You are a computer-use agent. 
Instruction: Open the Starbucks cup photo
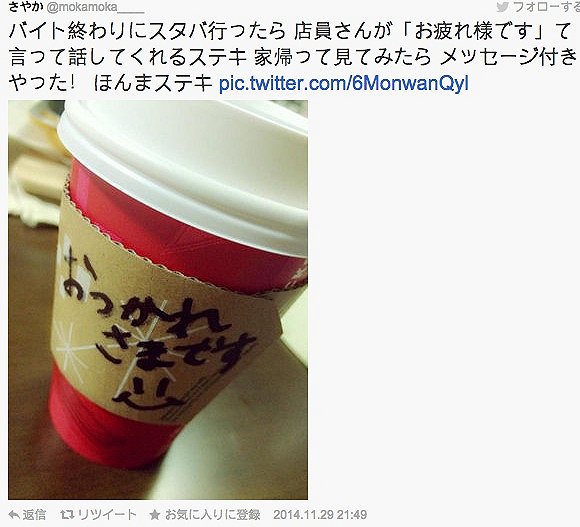(158, 300)
